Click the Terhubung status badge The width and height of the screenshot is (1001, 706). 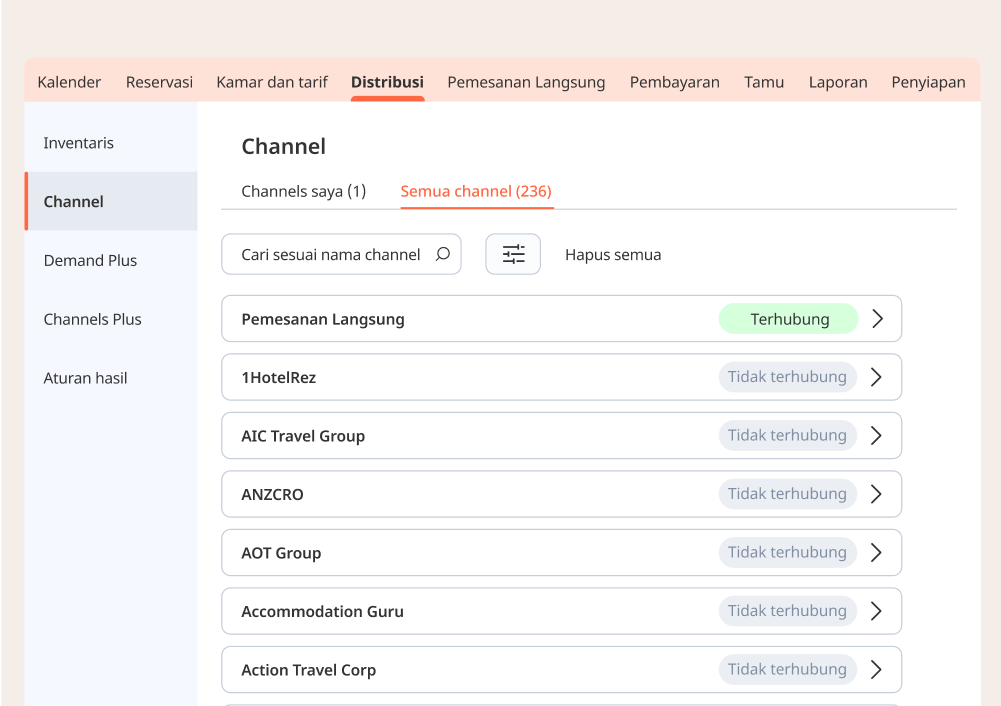click(789, 319)
